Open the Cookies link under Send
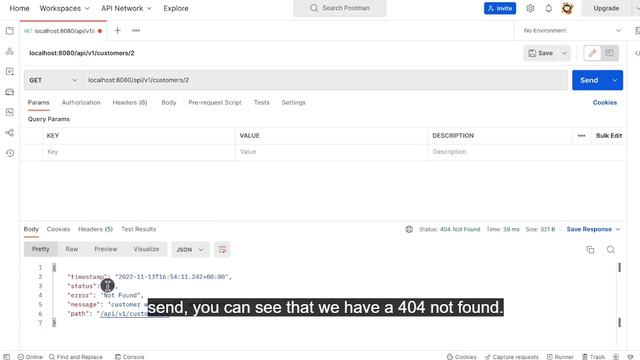The height and width of the screenshot is (360, 640). 604,103
